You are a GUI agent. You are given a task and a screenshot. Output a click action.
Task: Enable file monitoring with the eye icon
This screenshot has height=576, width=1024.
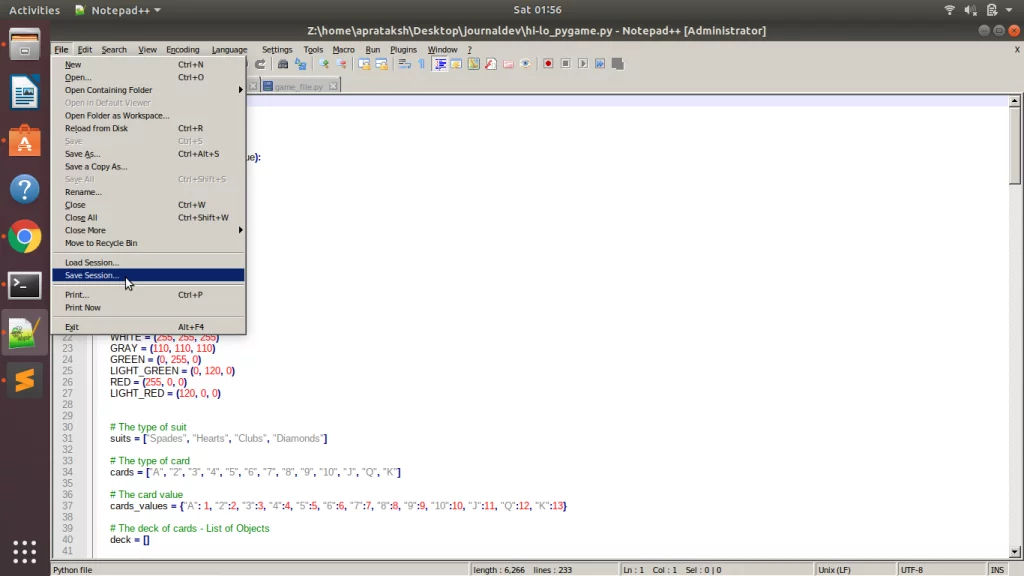click(526, 64)
